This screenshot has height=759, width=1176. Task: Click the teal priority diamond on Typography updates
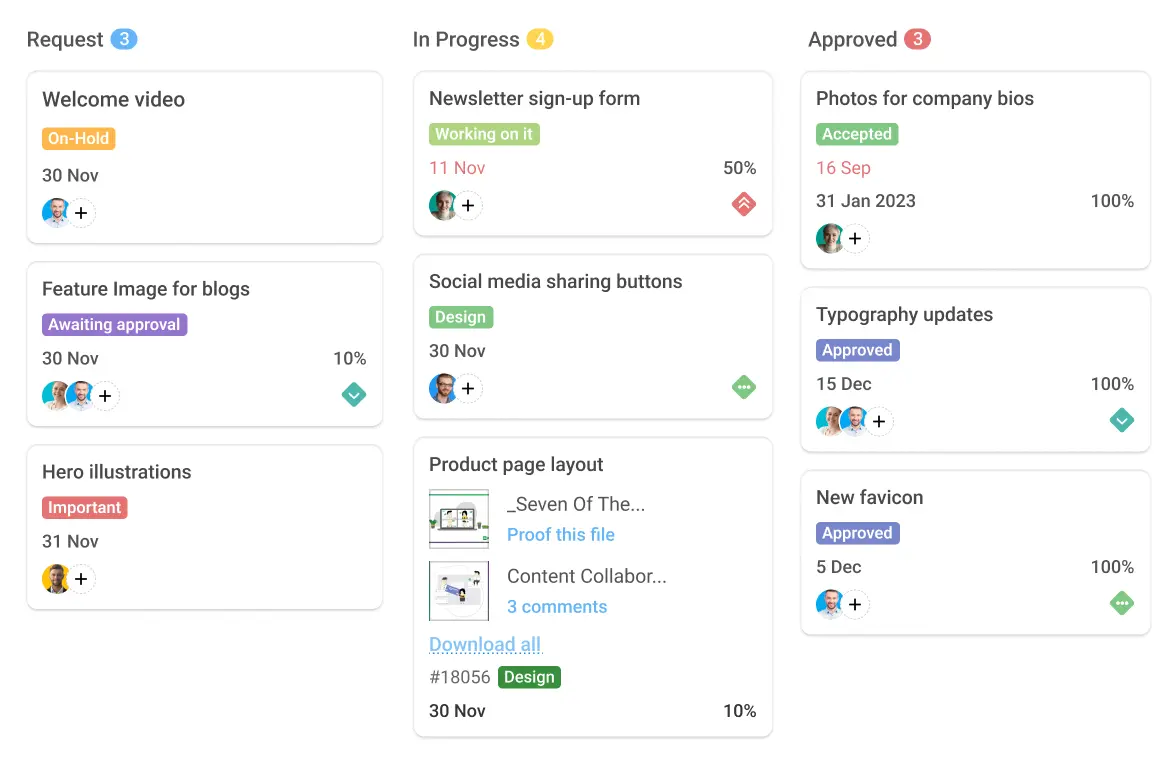tap(1122, 420)
